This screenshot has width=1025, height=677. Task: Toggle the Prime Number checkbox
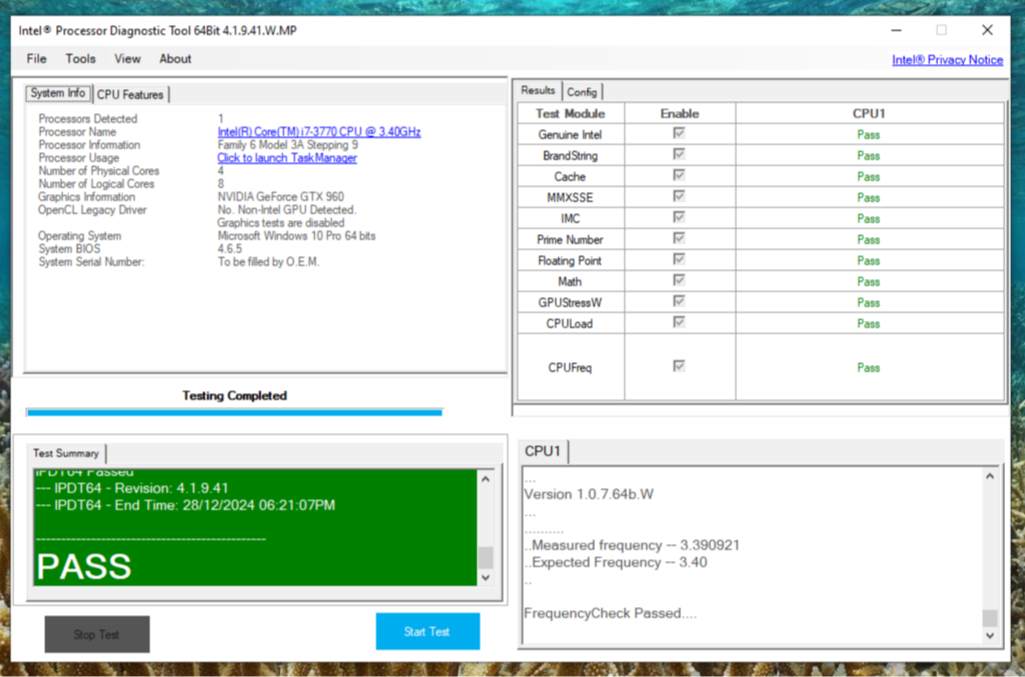click(x=679, y=238)
